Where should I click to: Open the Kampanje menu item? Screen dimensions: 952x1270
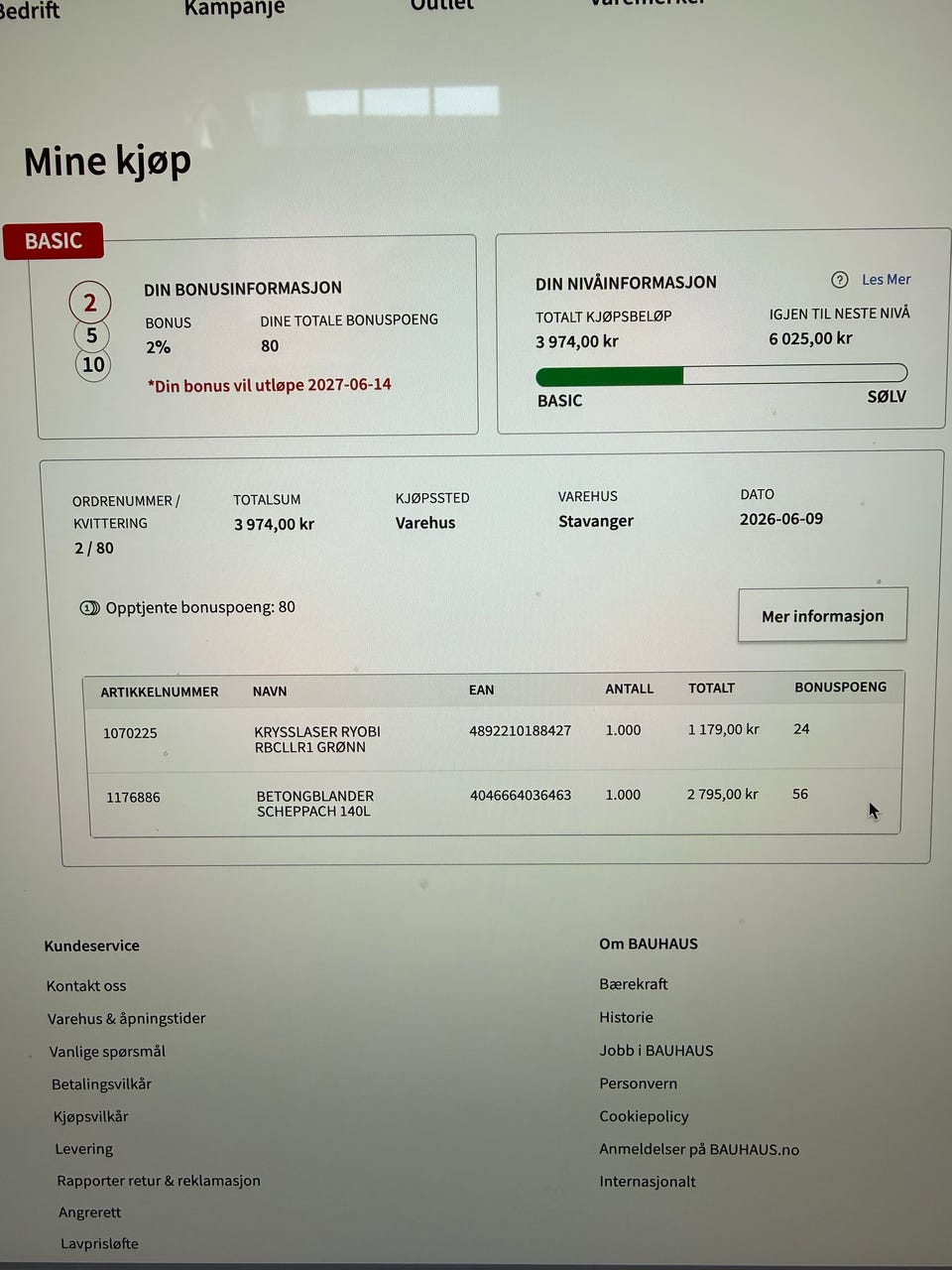click(x=234, y=8)
